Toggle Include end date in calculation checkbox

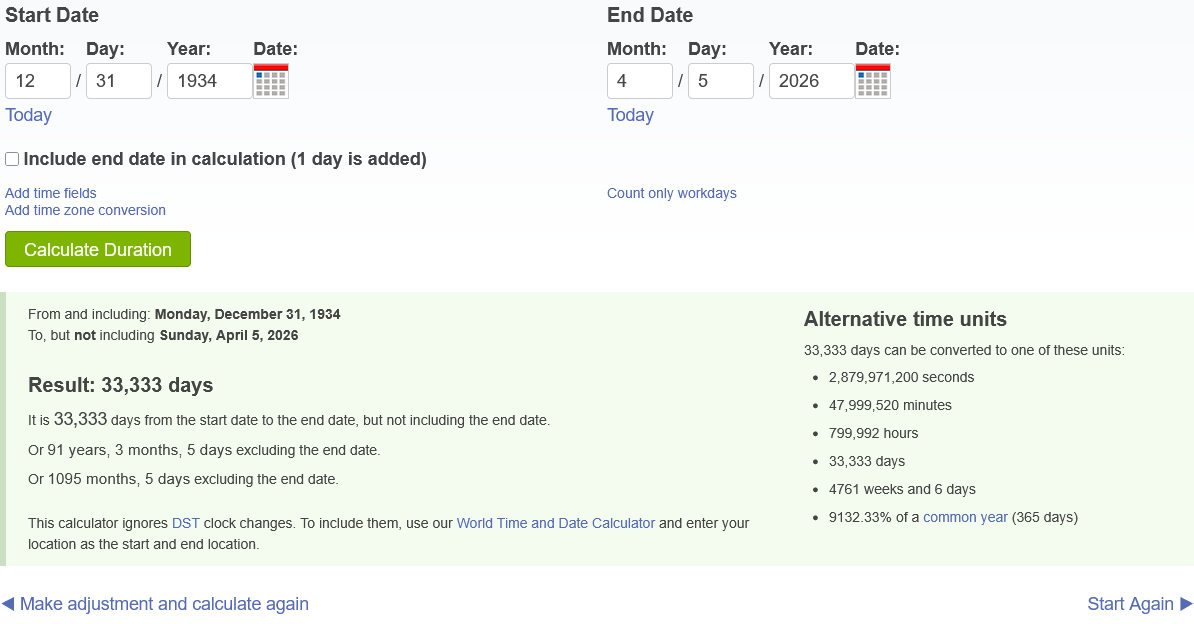(12, 159)
